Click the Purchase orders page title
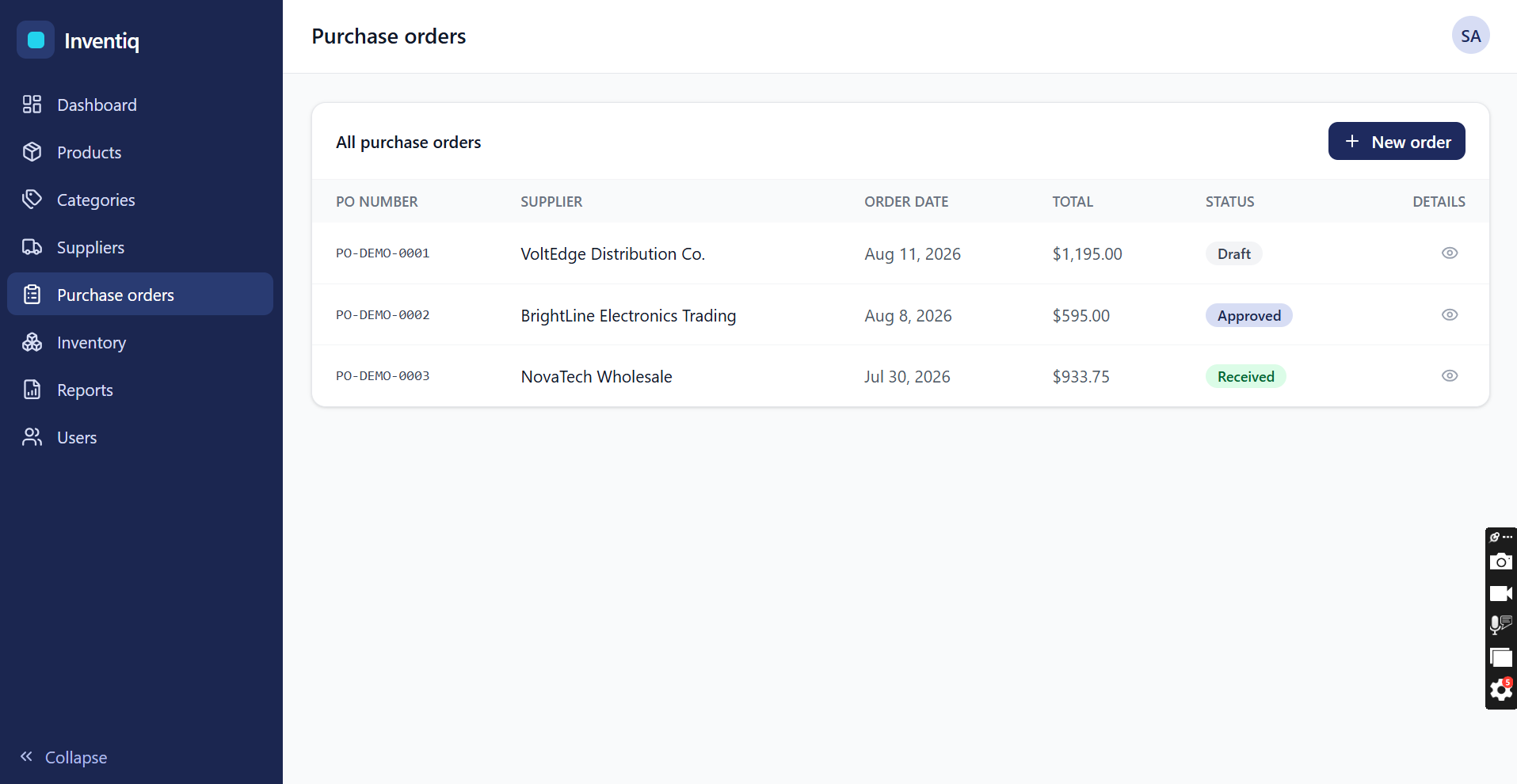 [x=388, y=36]
